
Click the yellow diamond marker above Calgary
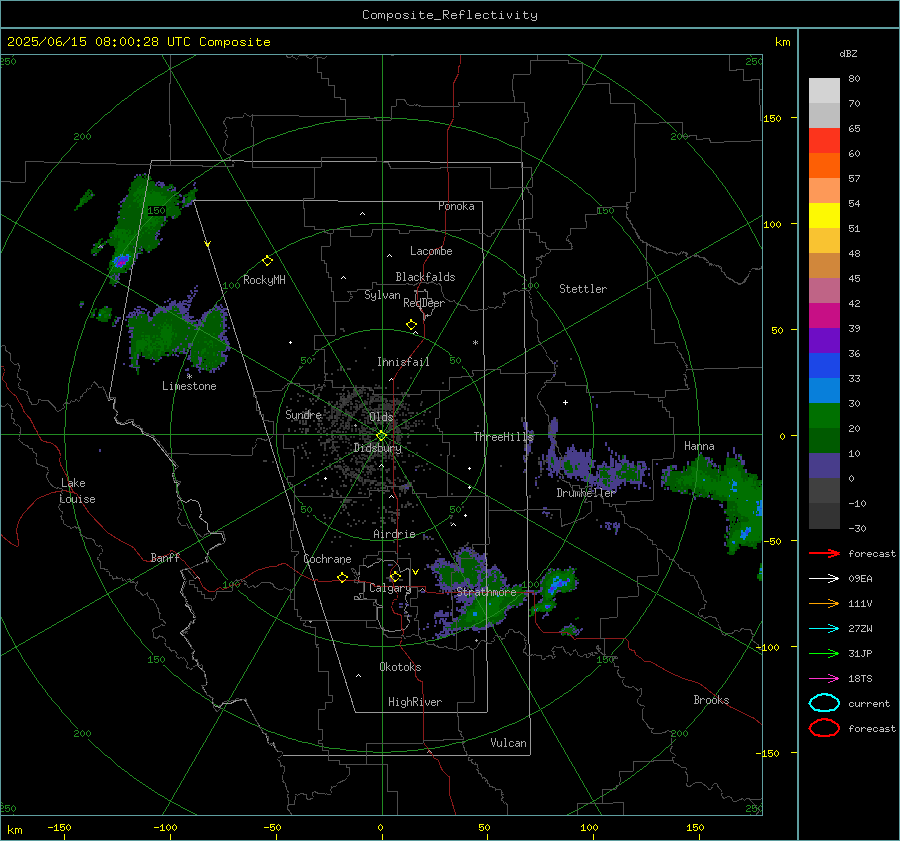(395, 576)
